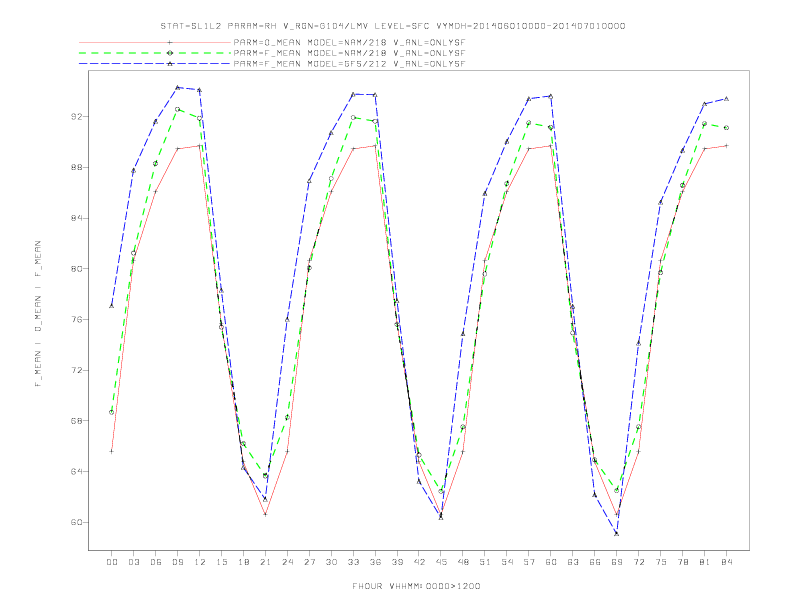Click x-axis forecast hour label 66
Viewport: 792px width, 612px height.
[595, 562]
